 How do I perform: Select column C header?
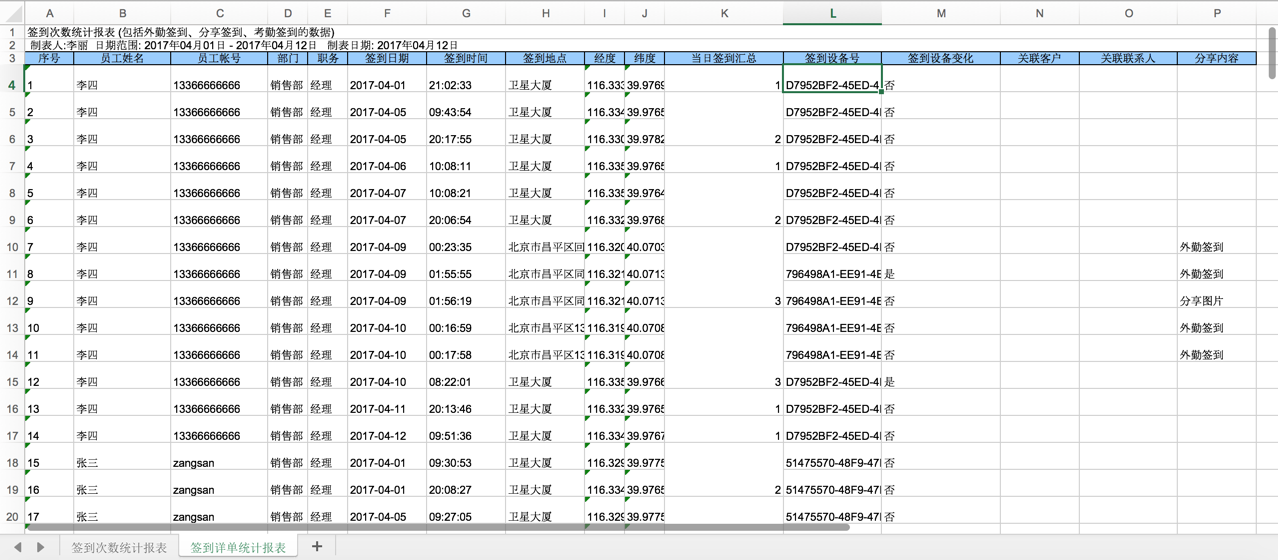[x=219, y=13]
